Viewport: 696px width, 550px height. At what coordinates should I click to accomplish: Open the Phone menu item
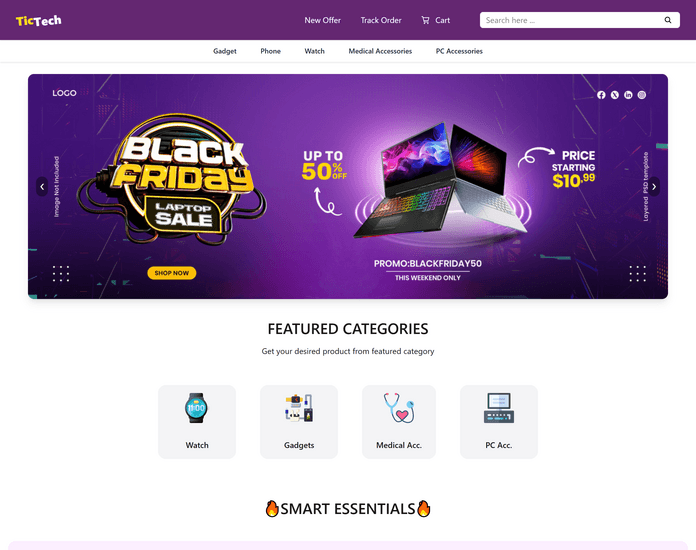point(270,51)
